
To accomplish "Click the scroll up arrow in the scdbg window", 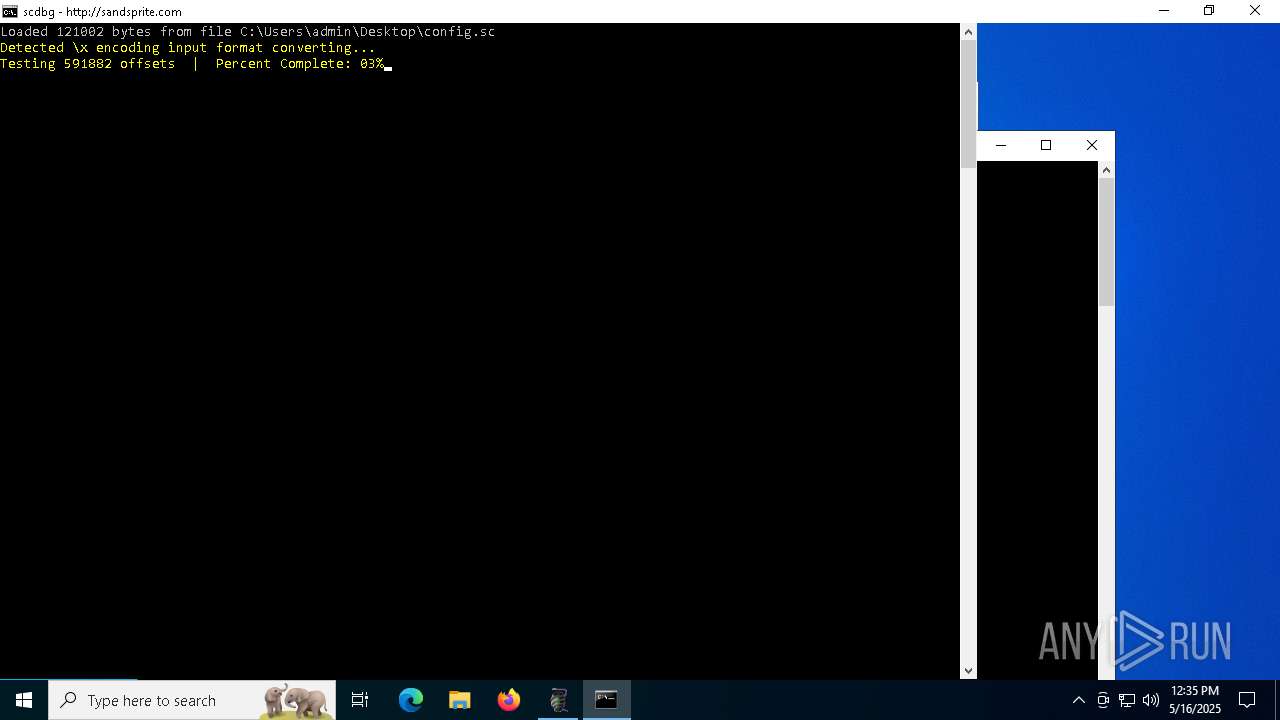I will coord(968,32).
